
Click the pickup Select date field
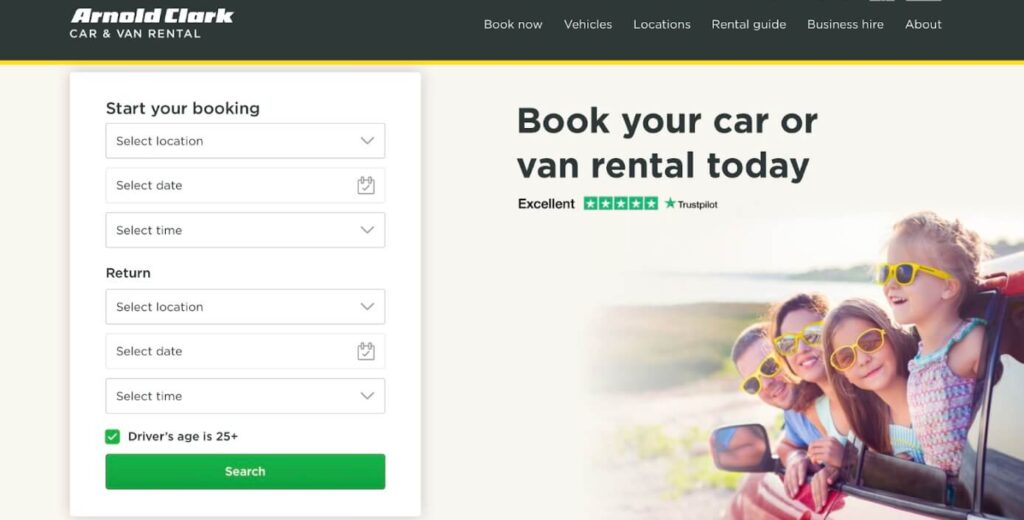pyautogui.click(x=246, y=186)
